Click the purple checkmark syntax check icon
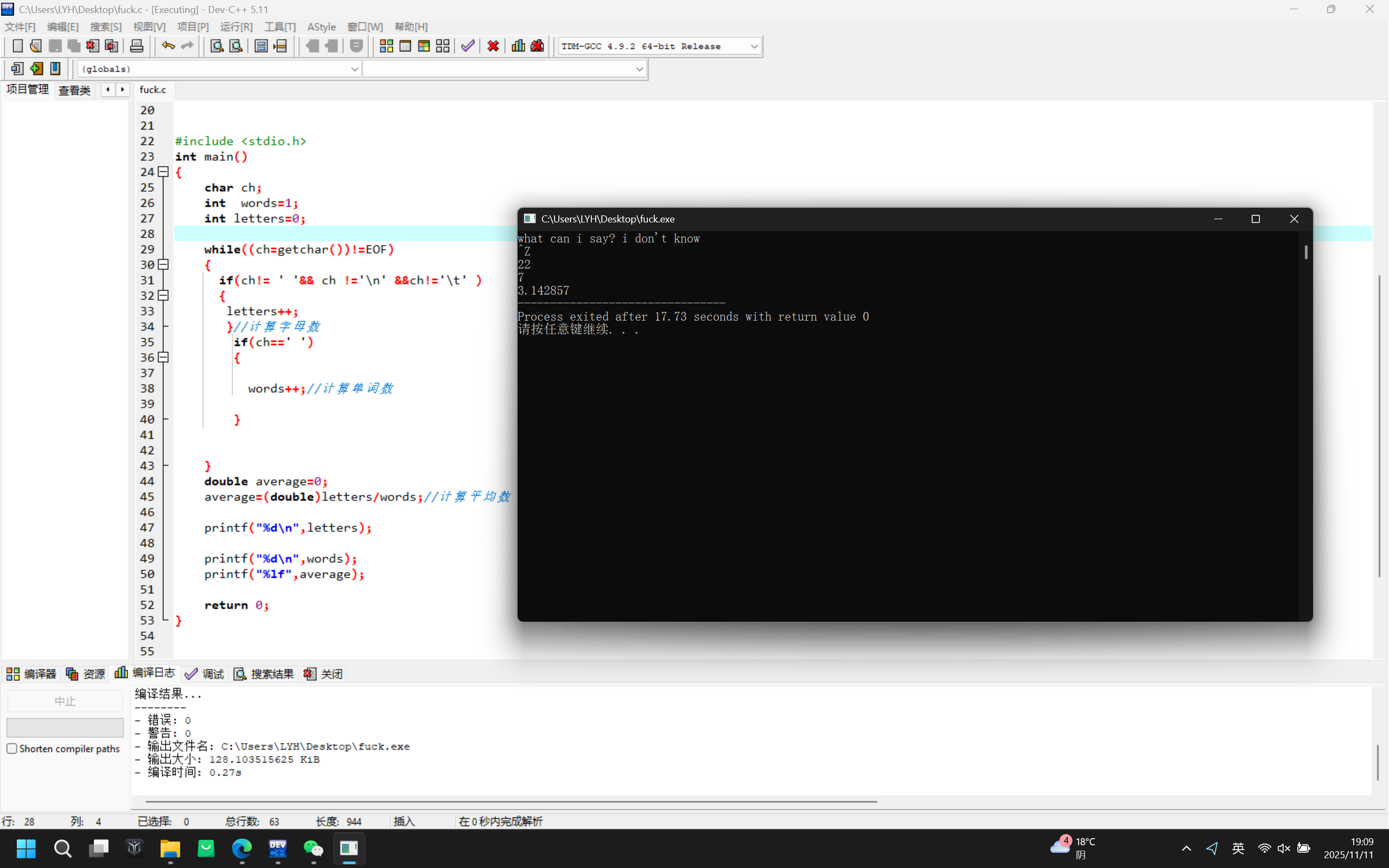This screenshot has height=868, width=1389. (468, 46)
